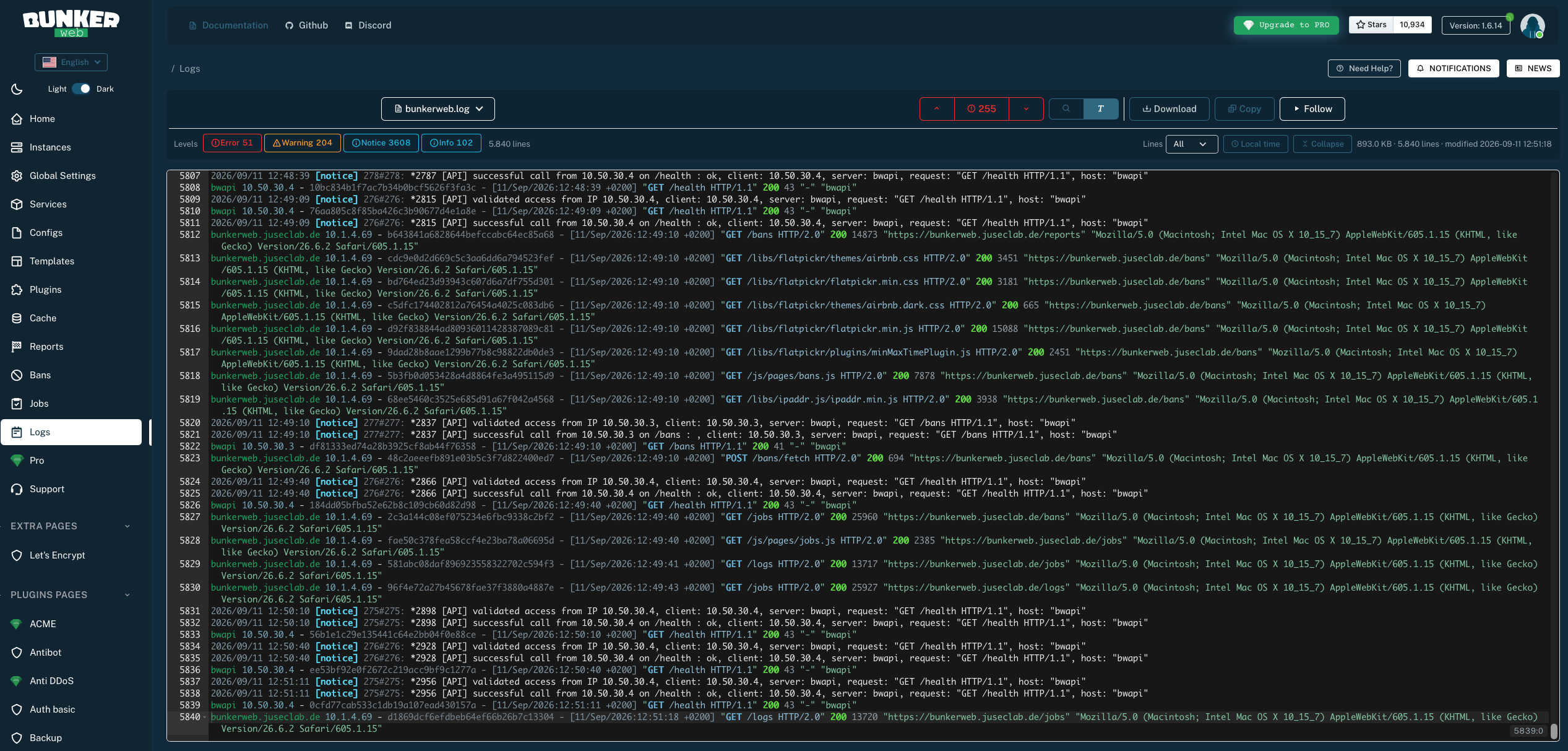Click the Backup shield icon
Screen dimensions: 1568x751
tap(17, 738)
